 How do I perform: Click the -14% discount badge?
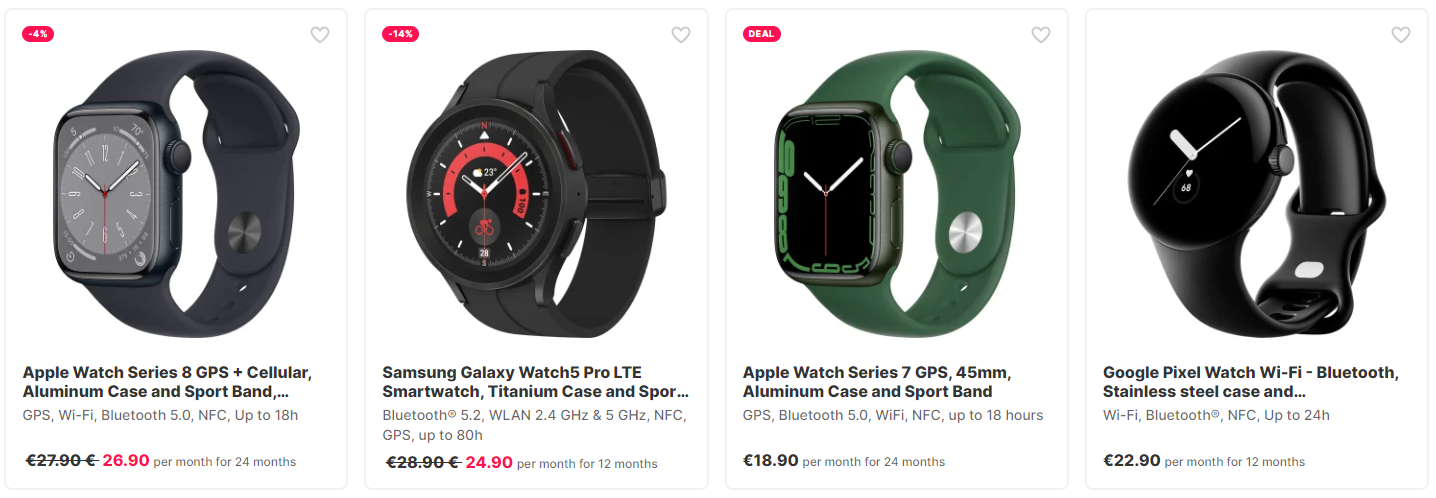click(400, 34)
